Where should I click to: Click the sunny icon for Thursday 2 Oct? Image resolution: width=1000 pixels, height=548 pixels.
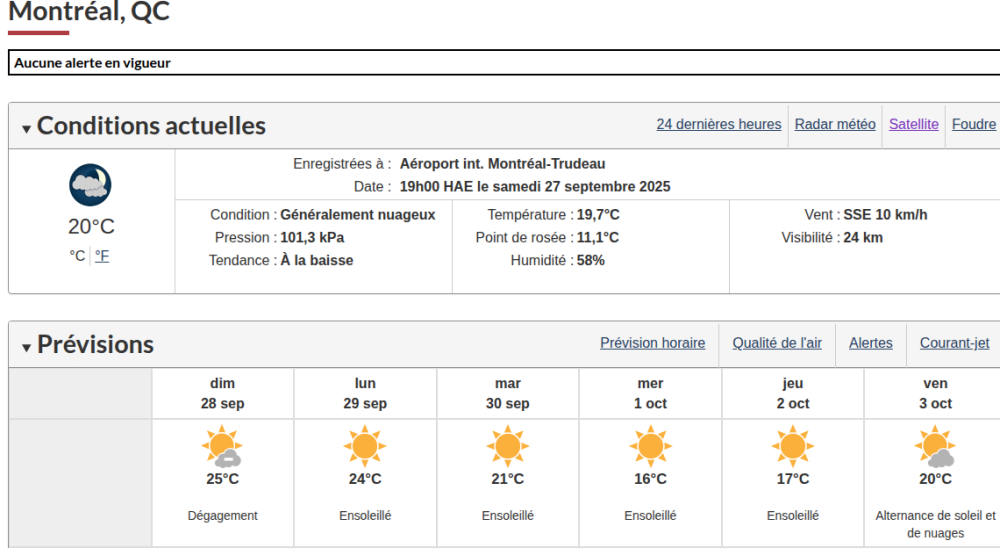tap(792, 445)
